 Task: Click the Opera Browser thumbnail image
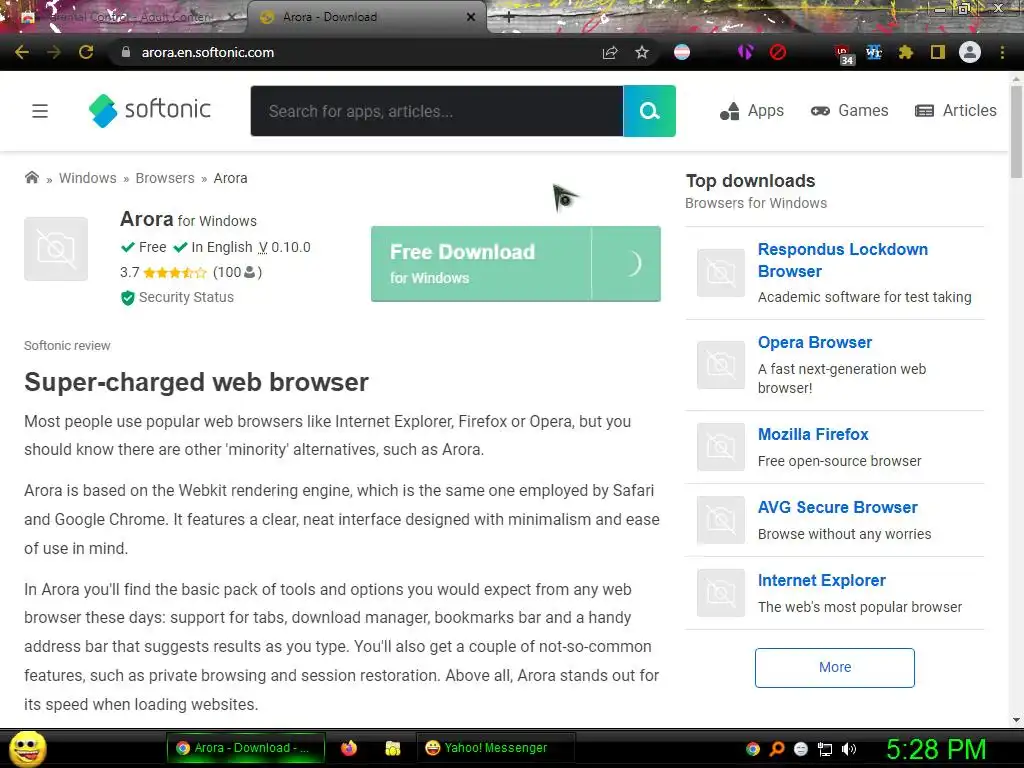[720, 364]
